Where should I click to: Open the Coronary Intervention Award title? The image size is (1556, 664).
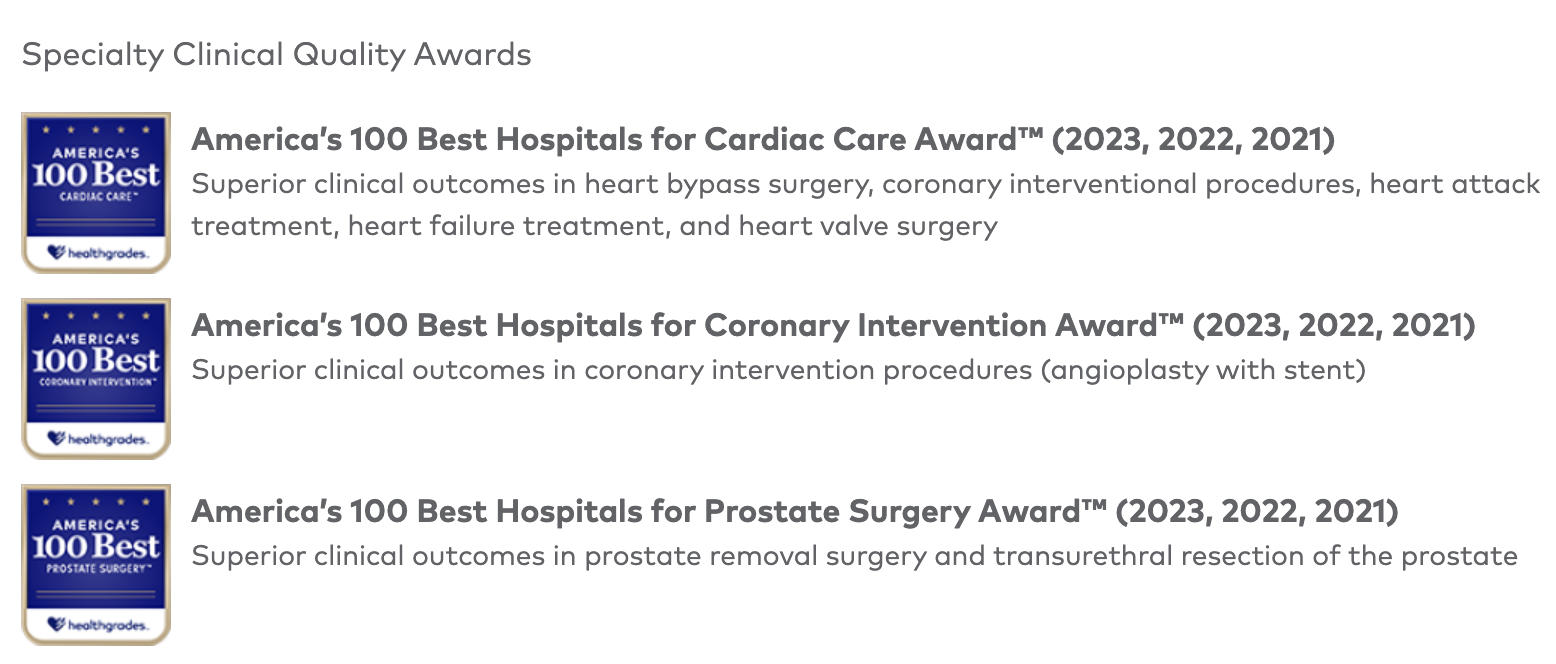834,326
